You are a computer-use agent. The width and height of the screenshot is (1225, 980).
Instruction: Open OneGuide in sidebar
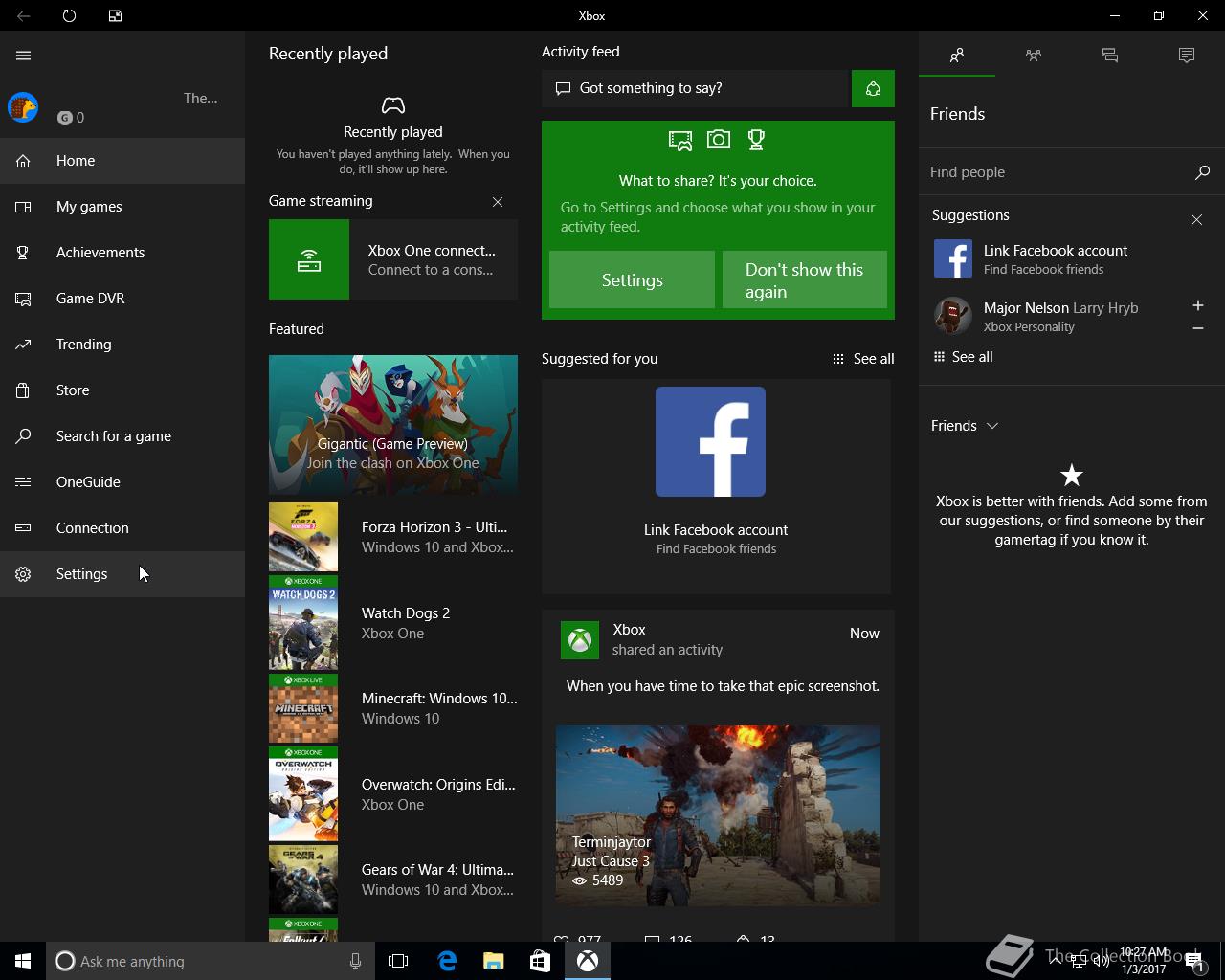click(x=122, y=482)
